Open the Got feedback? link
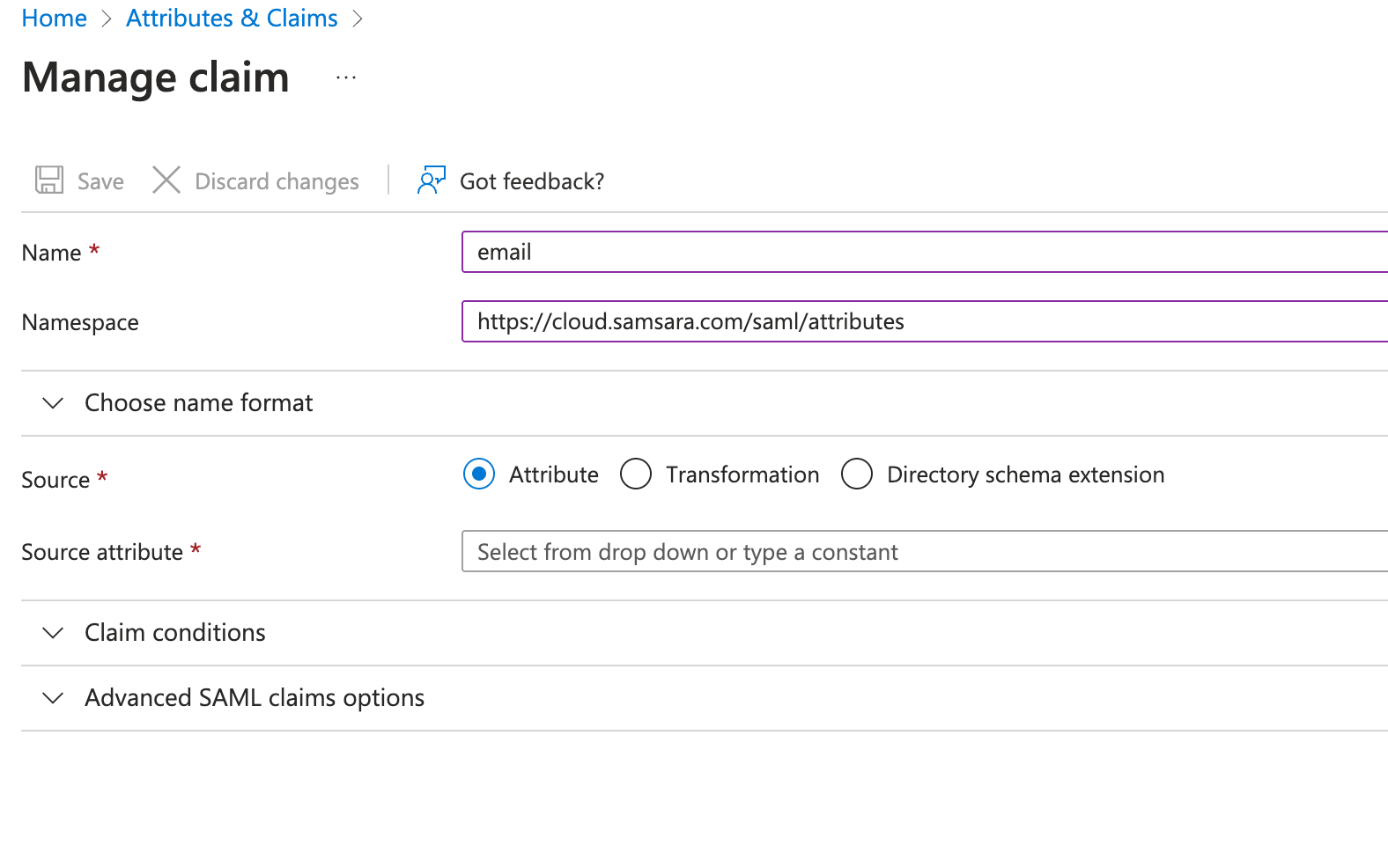The image size is (1388, 868). point(531,181)
